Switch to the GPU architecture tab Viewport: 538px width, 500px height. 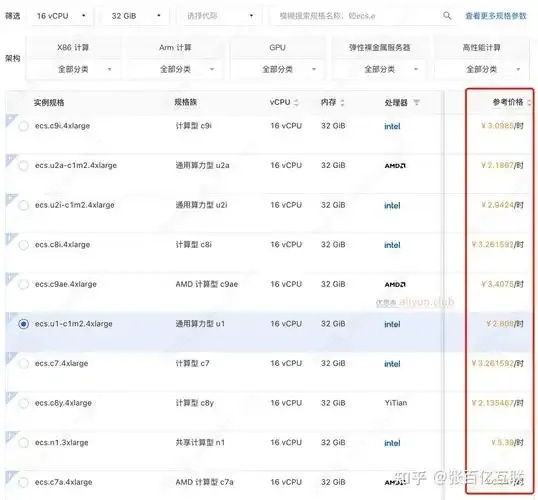277,47
